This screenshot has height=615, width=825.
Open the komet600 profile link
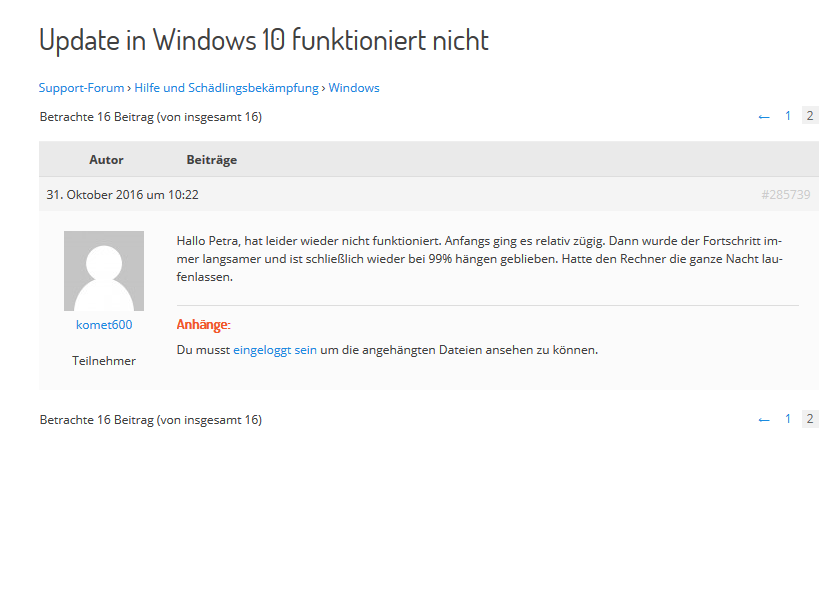(104, 325)
